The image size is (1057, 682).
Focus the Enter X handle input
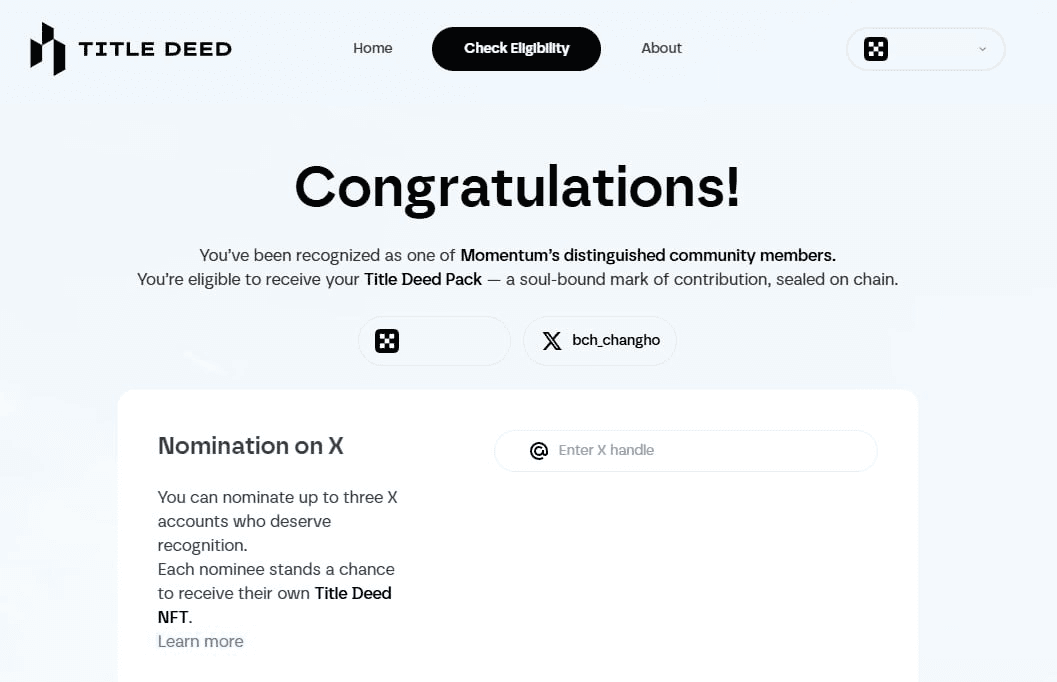(x=700, y=451)
